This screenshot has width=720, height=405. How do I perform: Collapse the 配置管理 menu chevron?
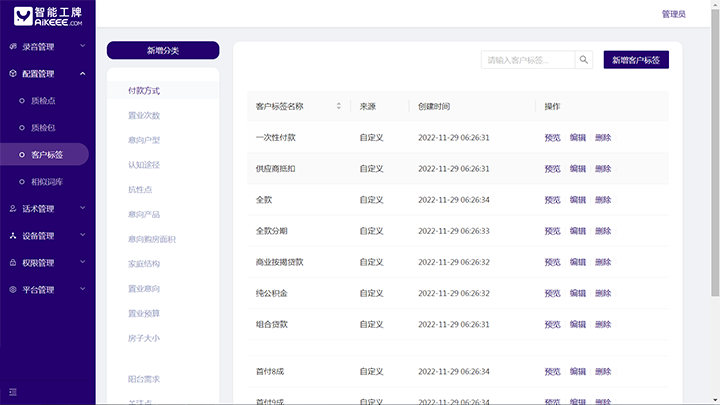(83, 74)
